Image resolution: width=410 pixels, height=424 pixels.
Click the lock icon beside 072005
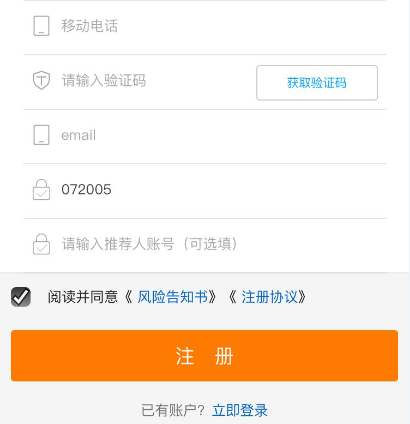click(x=41, y=190)
